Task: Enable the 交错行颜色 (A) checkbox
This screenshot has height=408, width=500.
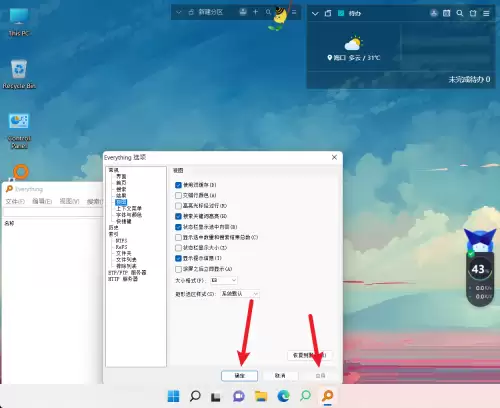Action: point(178,195)
